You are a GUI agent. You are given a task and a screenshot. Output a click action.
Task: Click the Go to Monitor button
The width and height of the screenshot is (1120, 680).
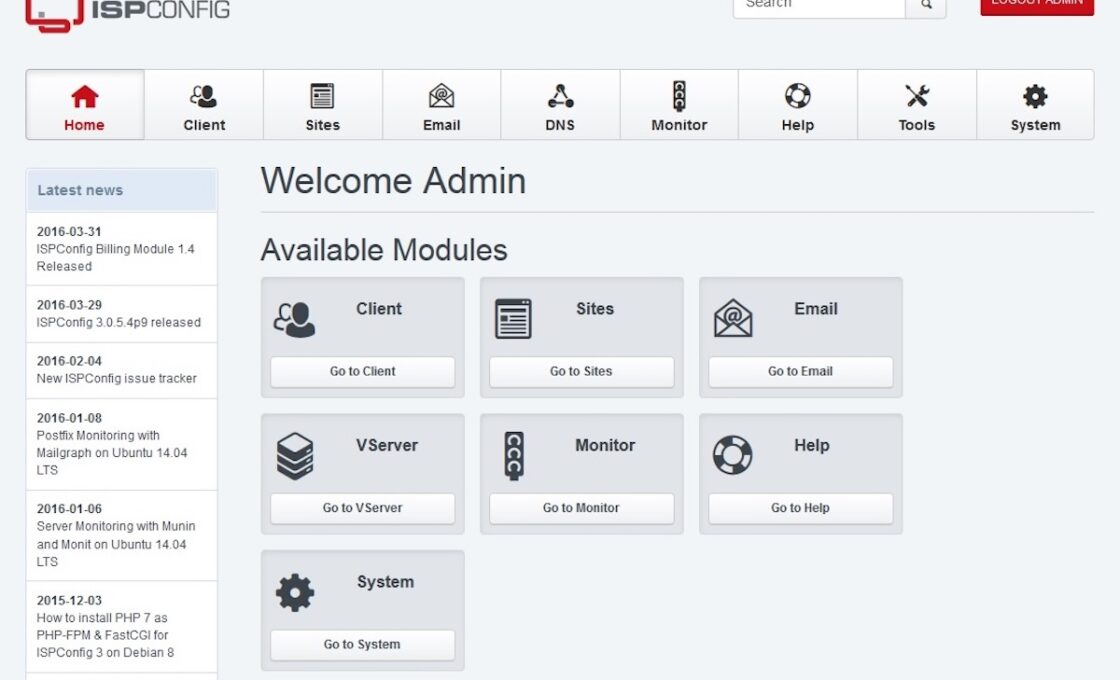point(581,508)
